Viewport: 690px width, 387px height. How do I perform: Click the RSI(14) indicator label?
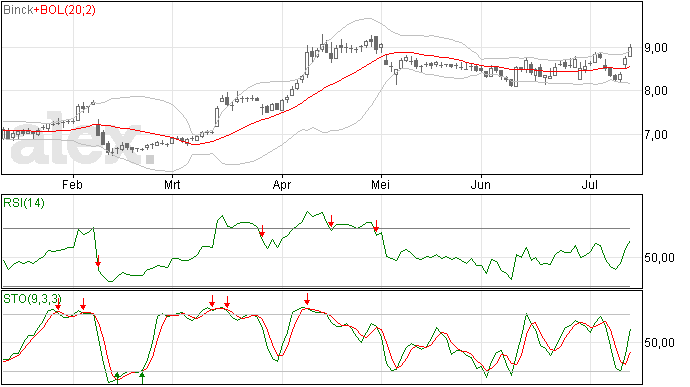pos(24,203)
